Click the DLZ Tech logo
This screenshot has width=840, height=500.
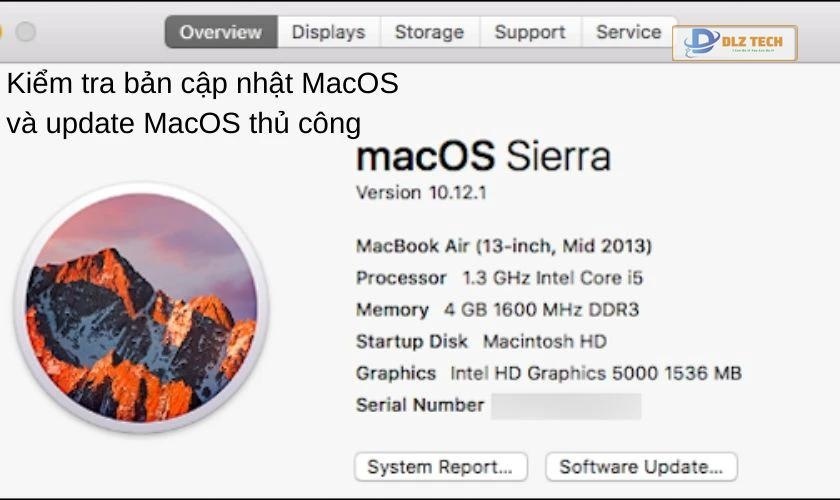click(x=734, y=43)
